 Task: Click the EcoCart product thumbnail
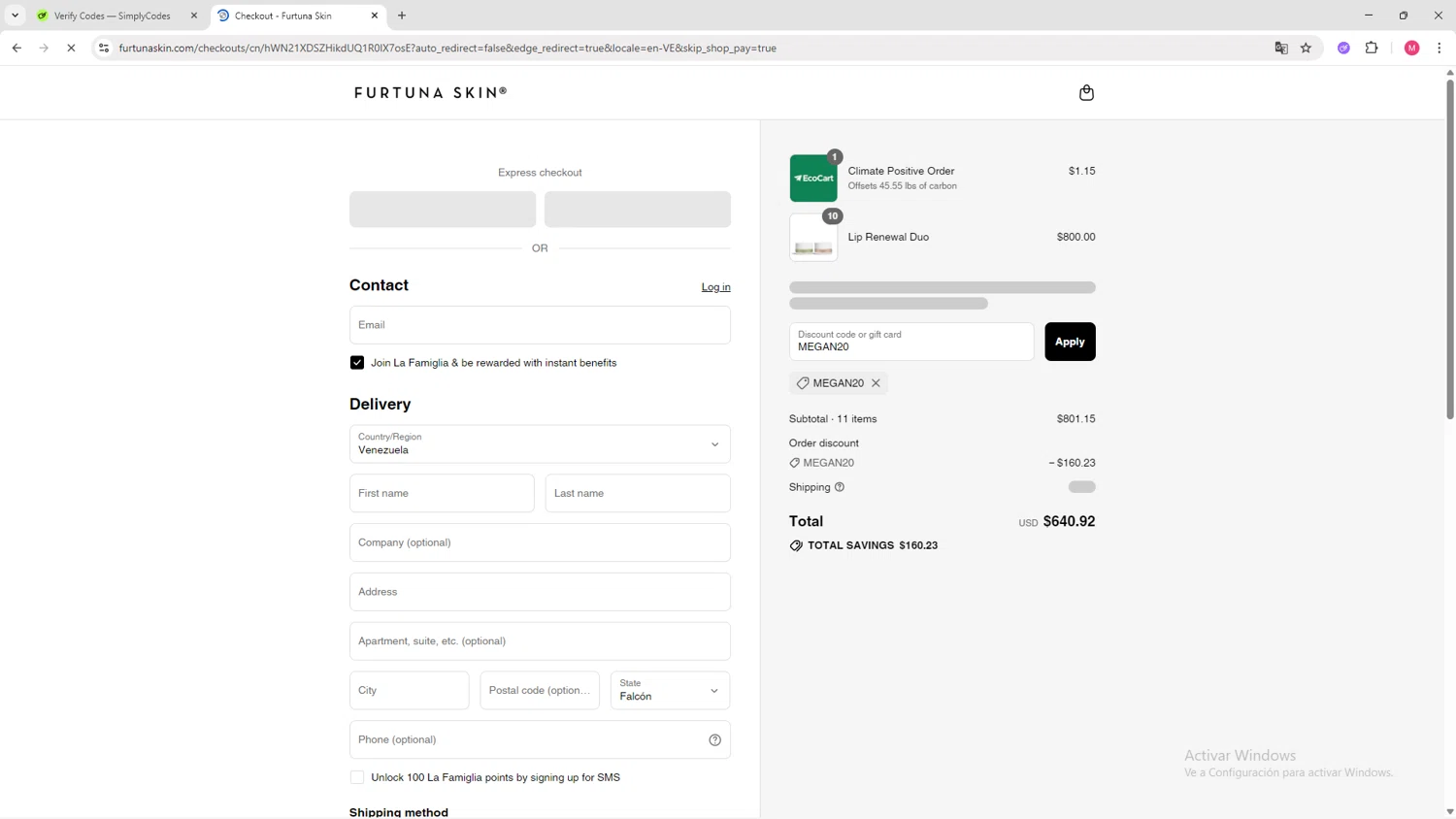(x=813, y=179)
